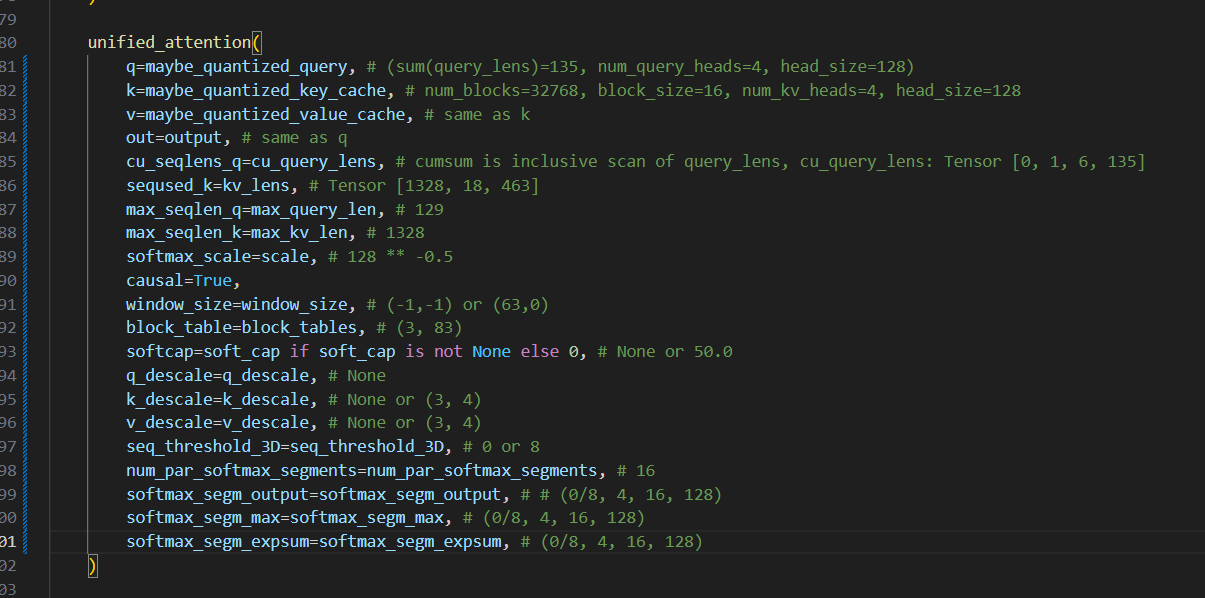Click num_par_softmax_segments parameter name
This screenshot has width=1205, height=598.
point(241,471)
